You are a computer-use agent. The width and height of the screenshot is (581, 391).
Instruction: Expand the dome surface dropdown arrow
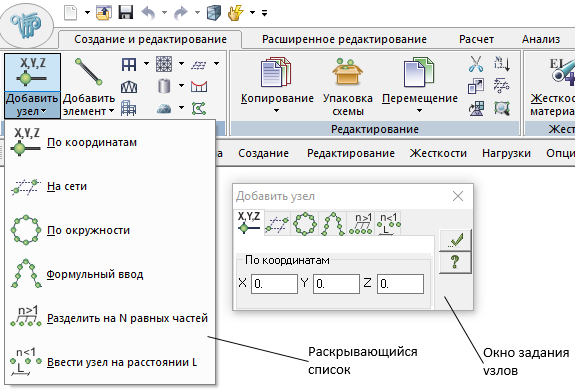pyautogui.click(x=182, y=108)
